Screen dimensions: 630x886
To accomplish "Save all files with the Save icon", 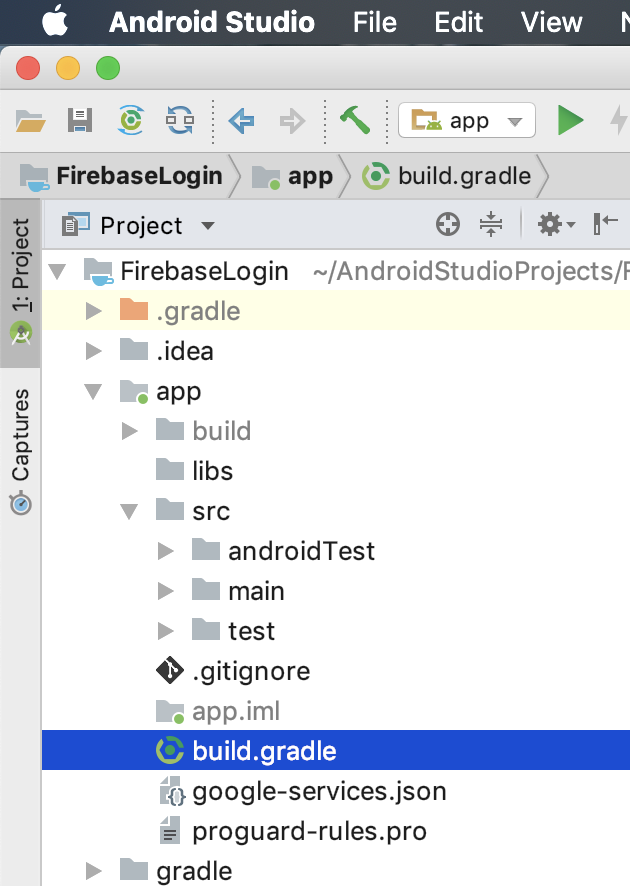I will point(80,119).
